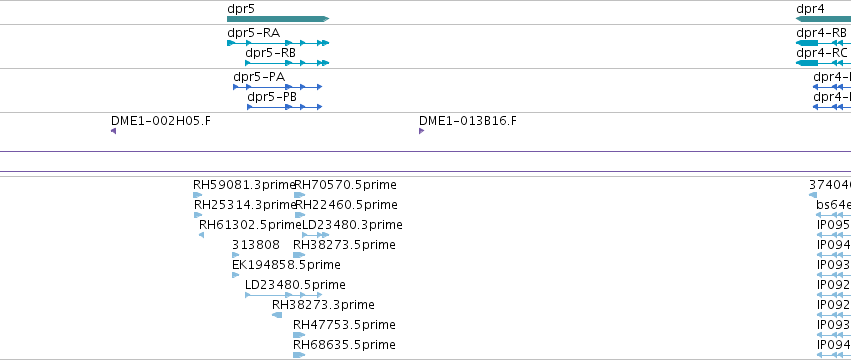Click the RH25314.3prime EST glyph
The width and height of the screenshot is (851, 360).
tap(198, 215)
